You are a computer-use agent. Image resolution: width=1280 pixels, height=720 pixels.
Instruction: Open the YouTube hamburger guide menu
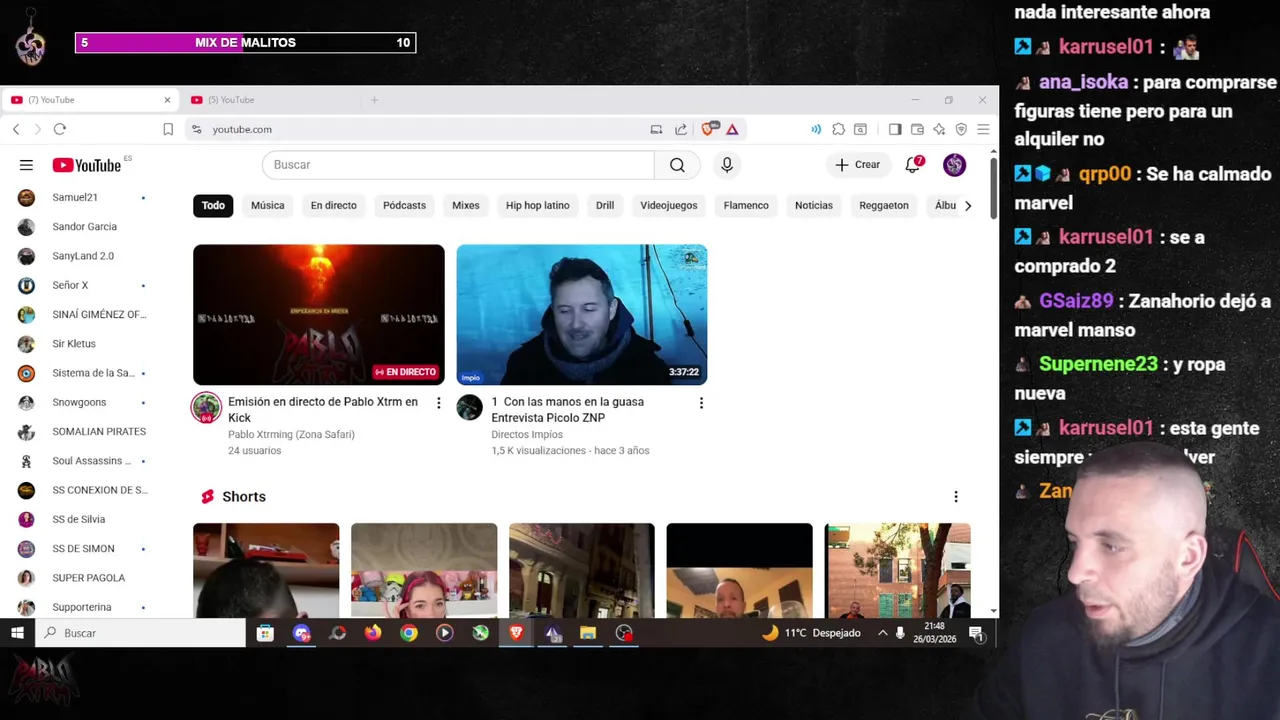(x=26, y=165)
